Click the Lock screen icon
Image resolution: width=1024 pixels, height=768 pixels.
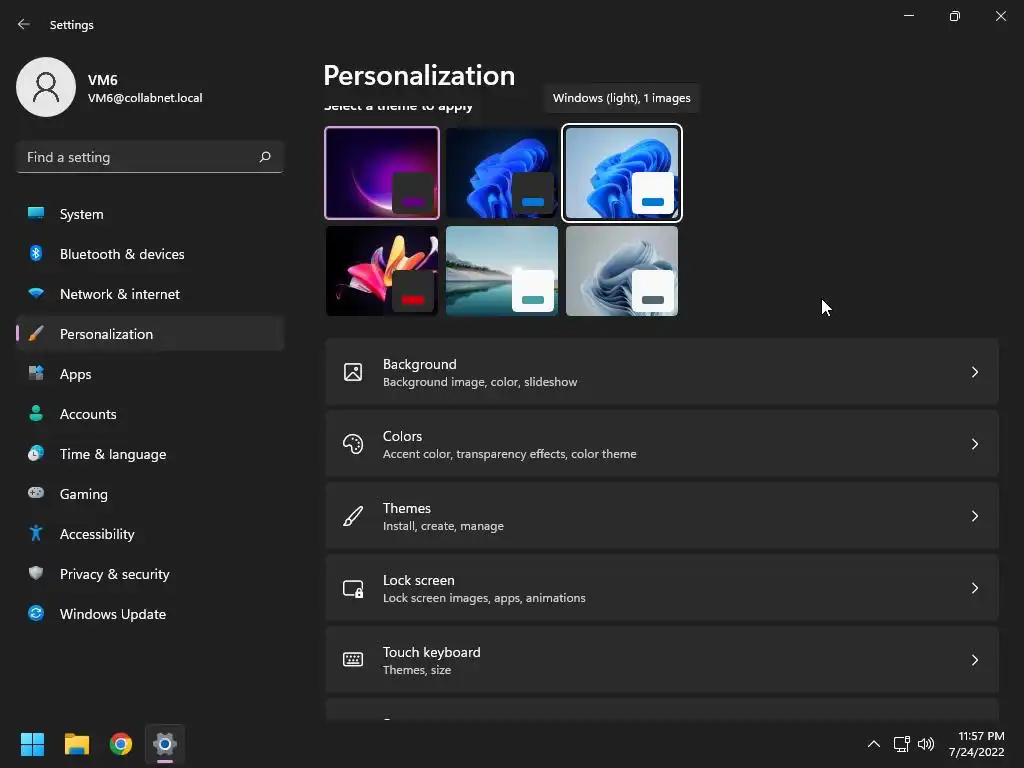click(x=353, y=588)
